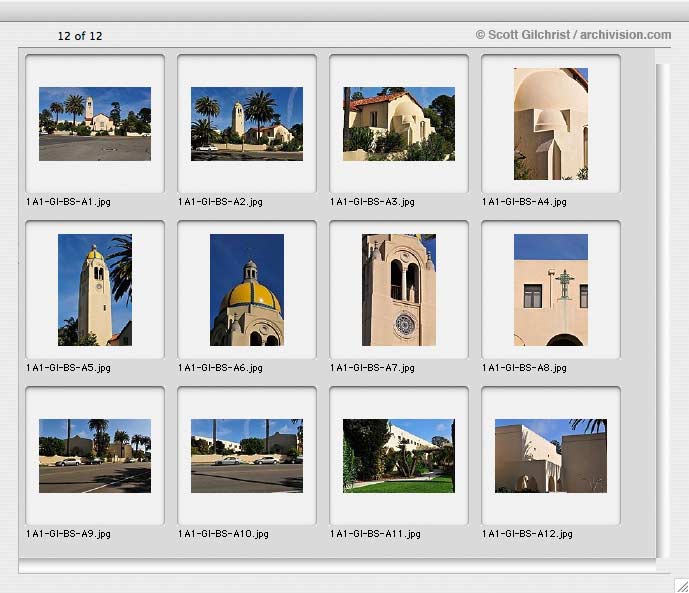The width and height of the screenshot is (689, 593).
Task: Click the file name 1A1-GI-BS-A9.jpg
Action: 68,534
